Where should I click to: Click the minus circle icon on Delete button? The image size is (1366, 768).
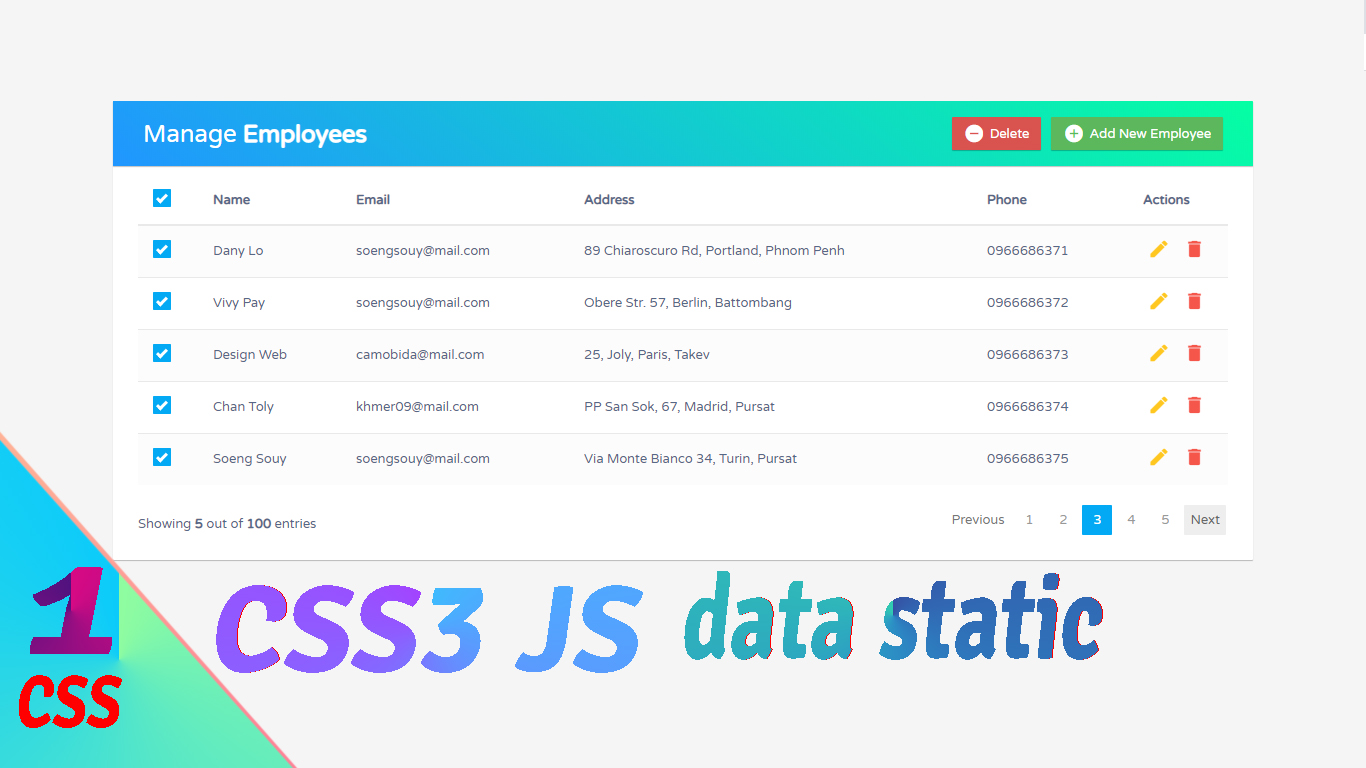(x=974, y=132)
